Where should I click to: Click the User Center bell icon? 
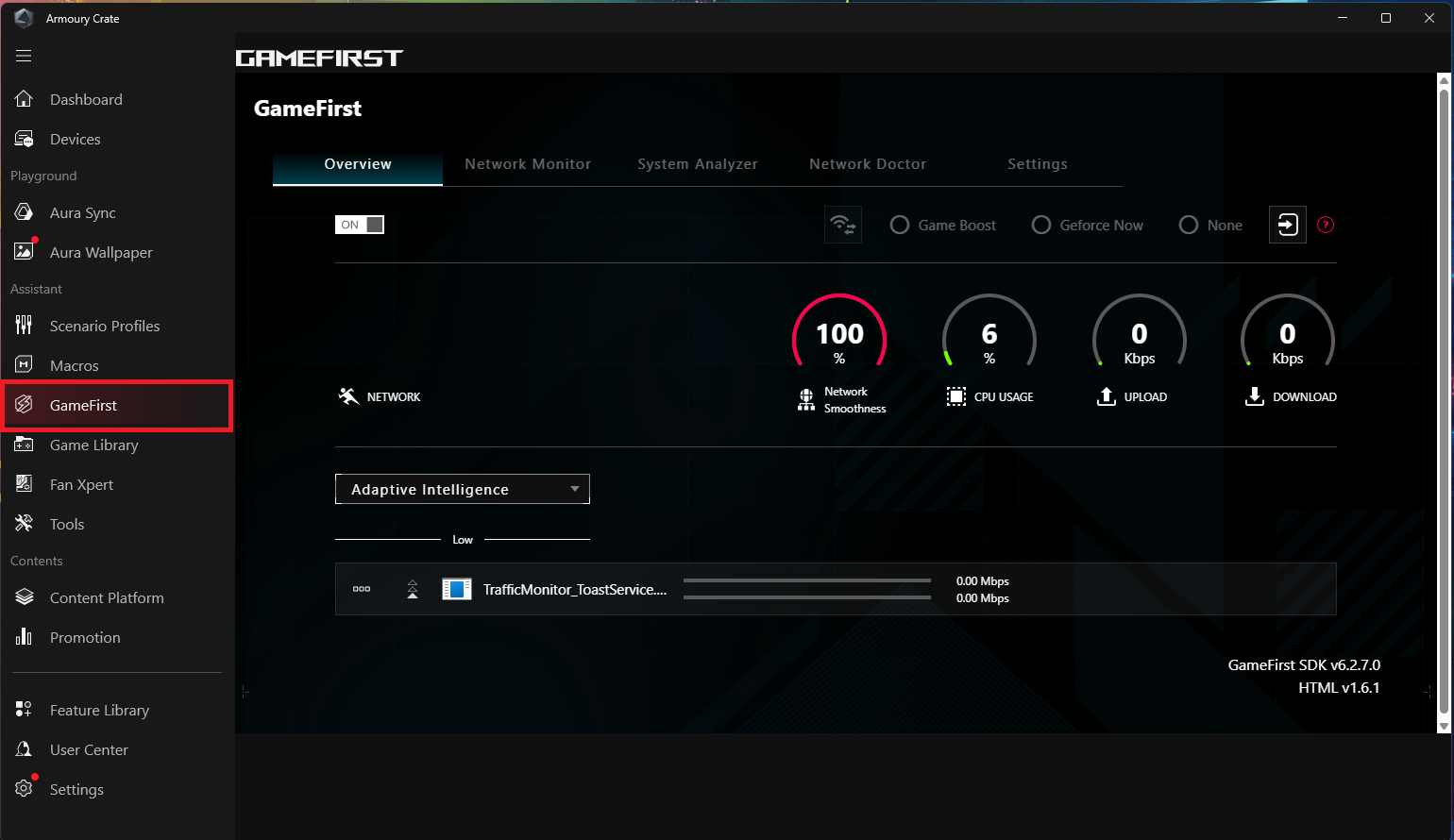coord(24,749)
